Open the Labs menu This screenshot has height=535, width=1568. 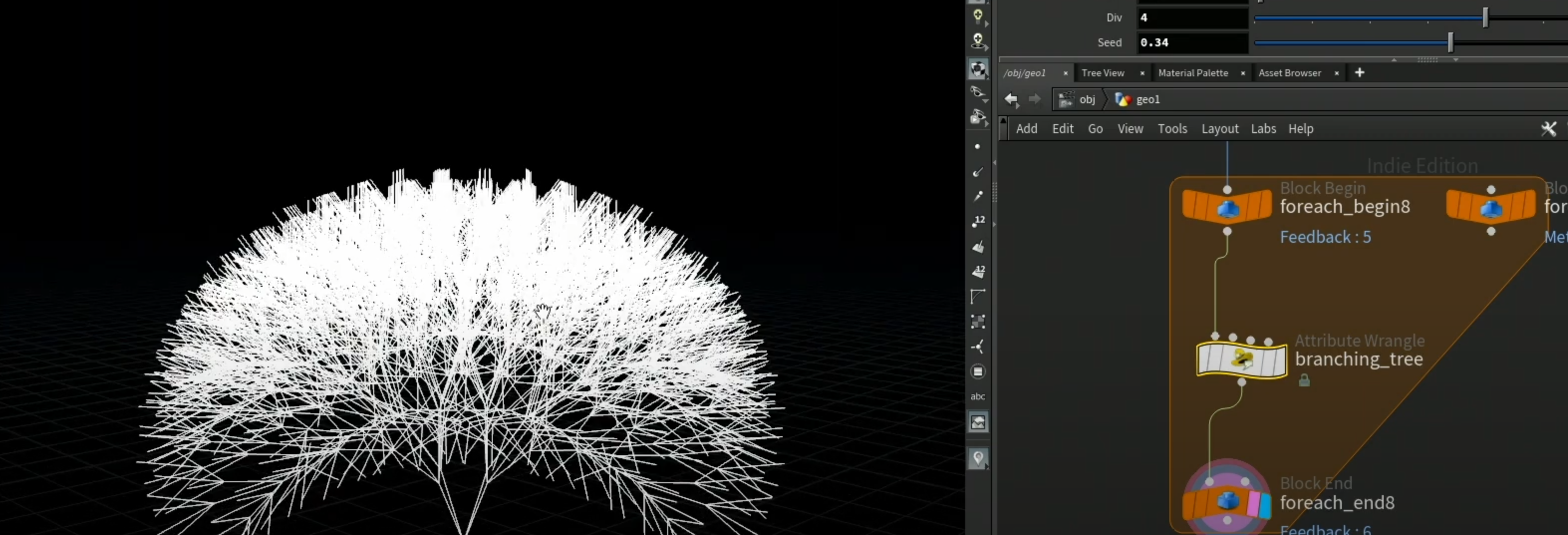[x=1263, y=129]
